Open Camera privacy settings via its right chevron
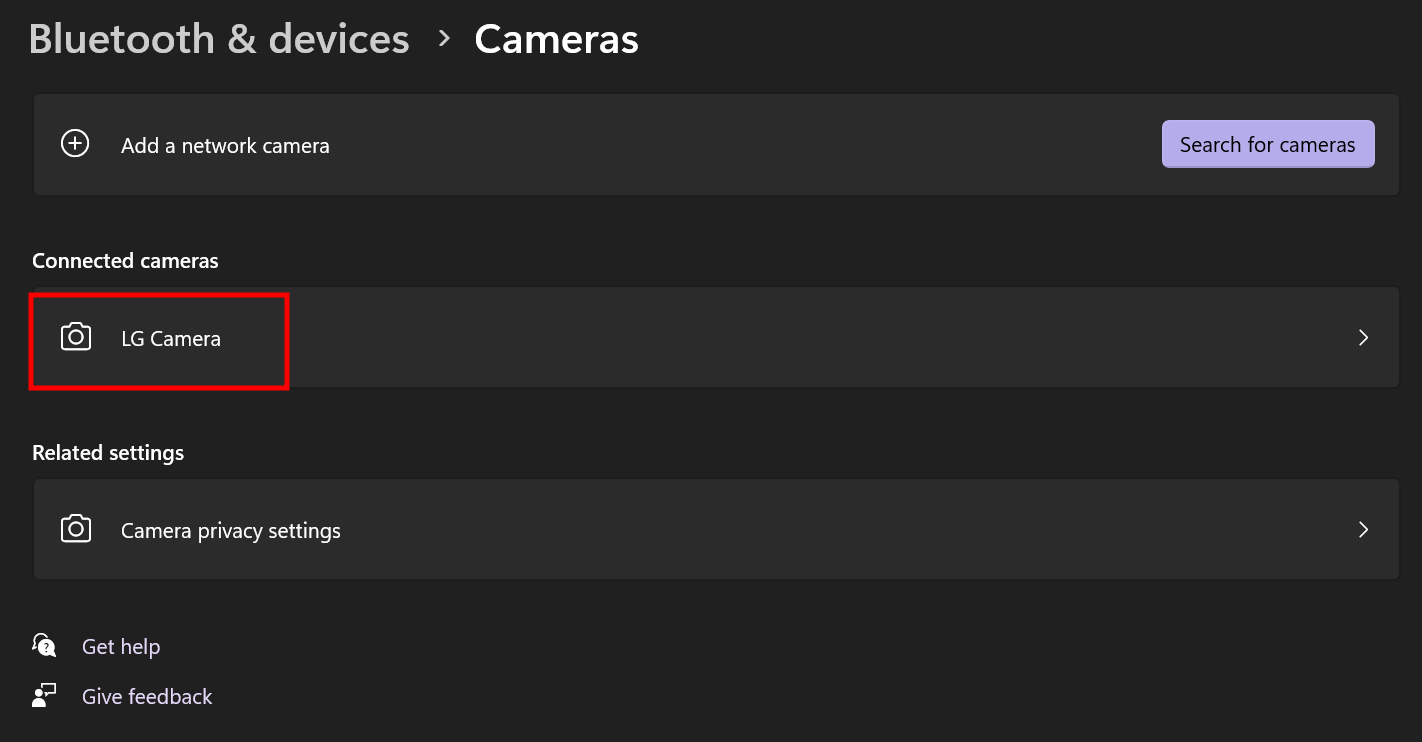 tap(1363, 530)
